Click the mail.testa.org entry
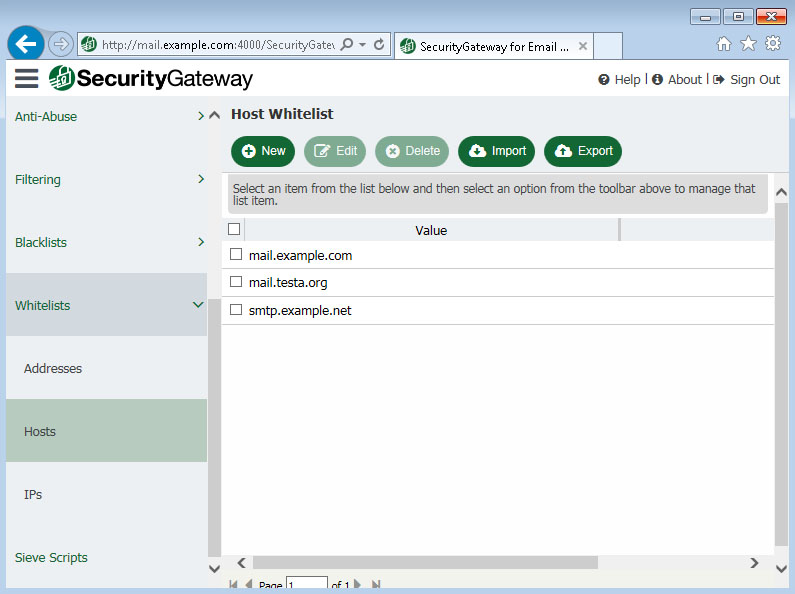 click(288, 283)
